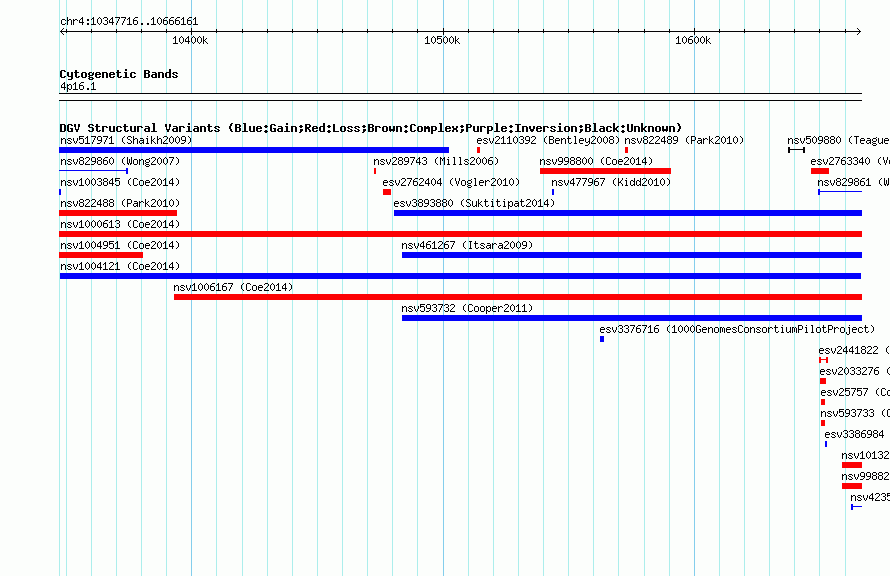Click the chr4:10347716..10666161 region label
Viewport: 890px width, 576px height.
(129, 22)
